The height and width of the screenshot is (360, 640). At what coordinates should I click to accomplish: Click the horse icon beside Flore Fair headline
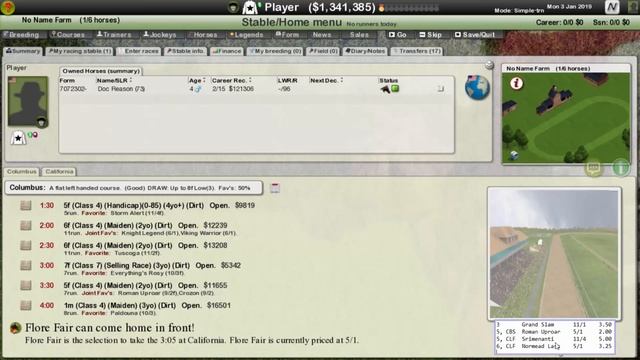point(16,328)
